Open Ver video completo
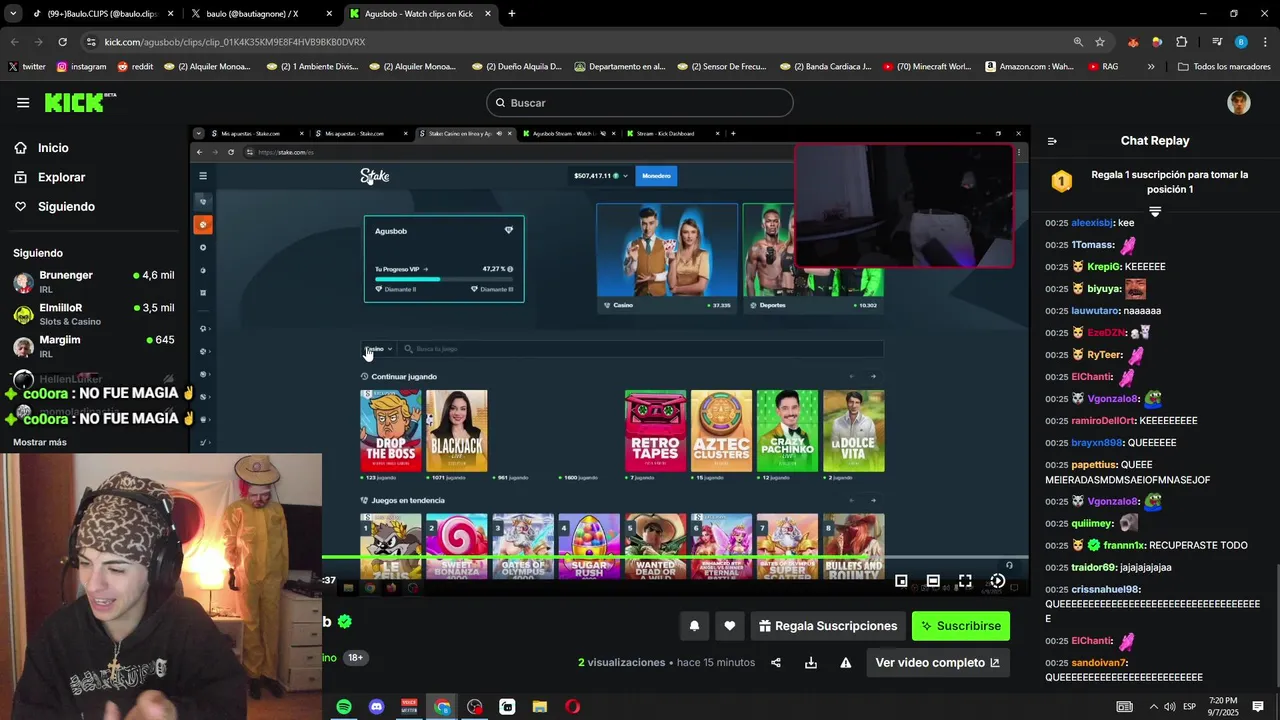Image resolution: width=1280 pixels, height=720 pixels. point(937,663)
